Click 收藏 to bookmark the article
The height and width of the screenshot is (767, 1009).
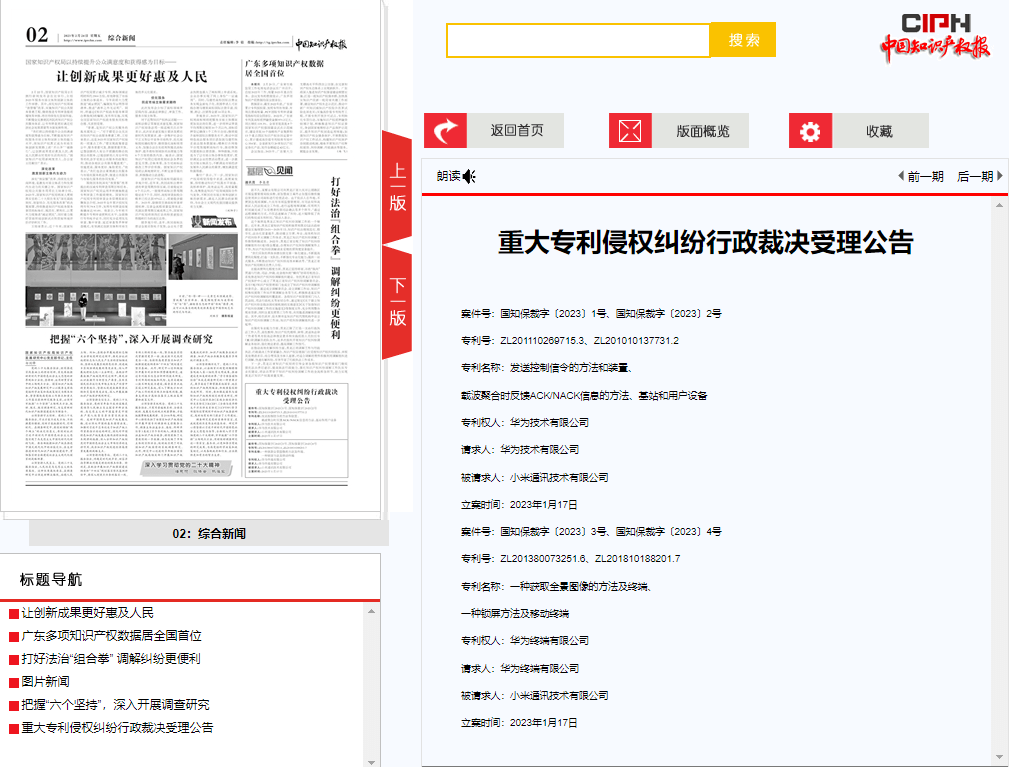[879, 131]
